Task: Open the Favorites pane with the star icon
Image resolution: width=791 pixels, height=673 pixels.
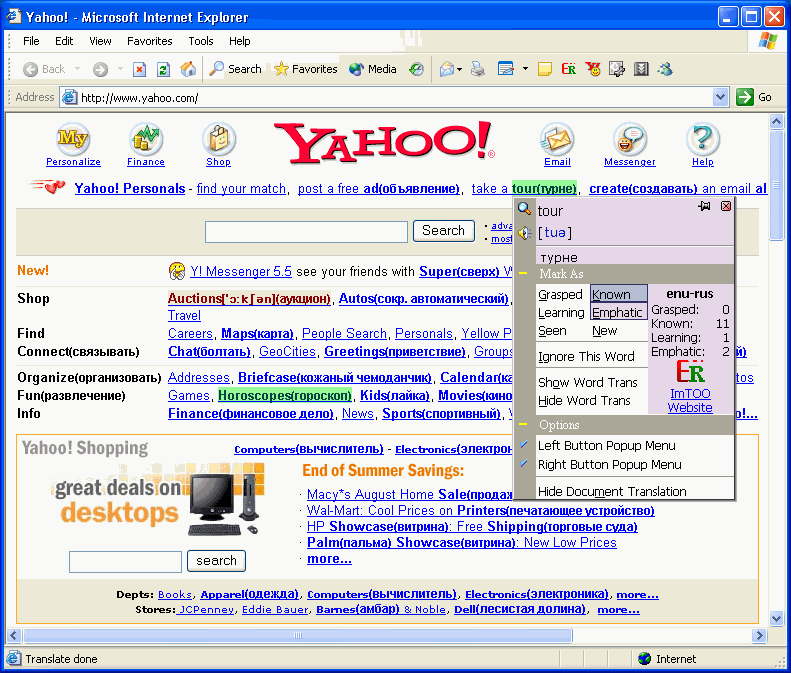Action: [305, 69]
